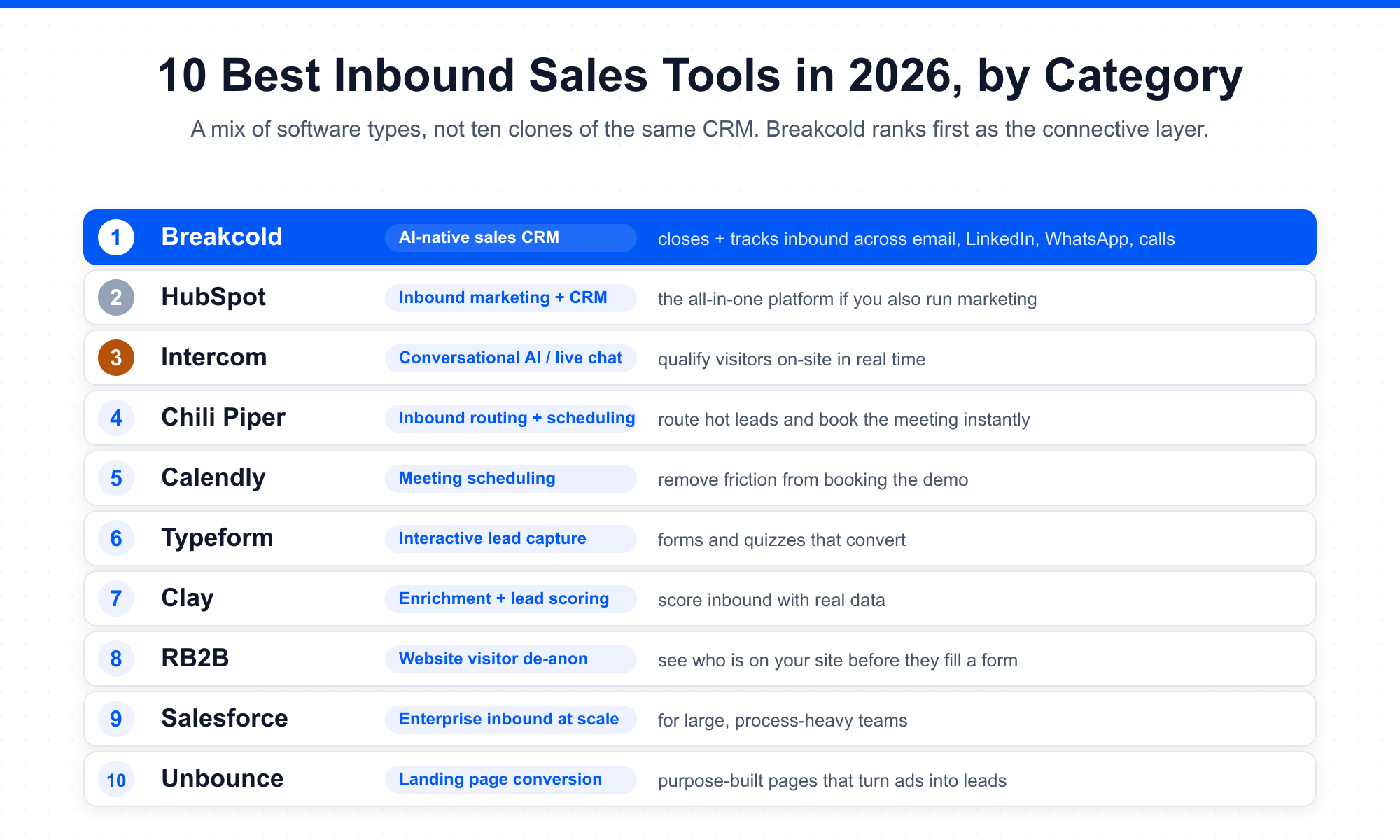The height and width of the screenshot is (840, 1400).
Task: Select the Unbounce tool name
Action: click(223, 778)
